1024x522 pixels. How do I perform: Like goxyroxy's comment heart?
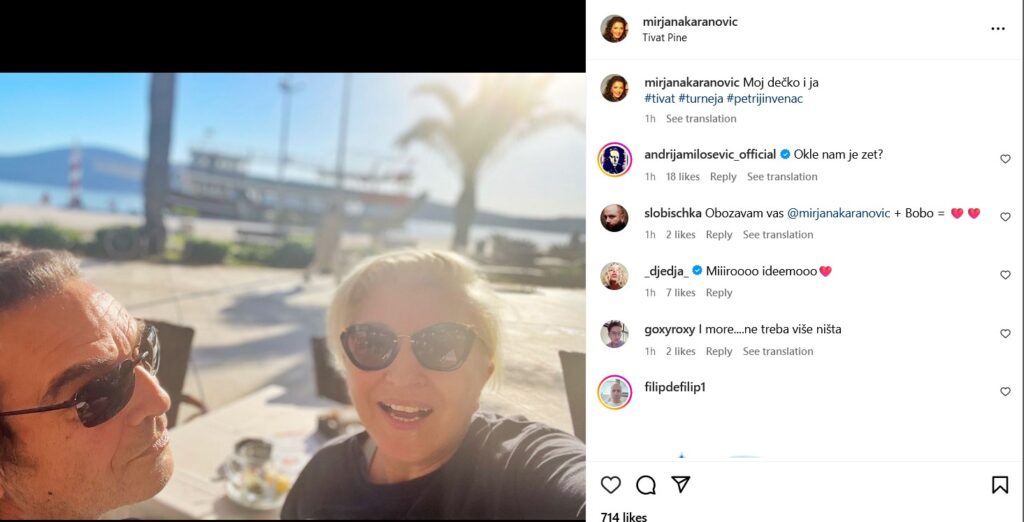pyautogui.click(x=1005, y=334)
